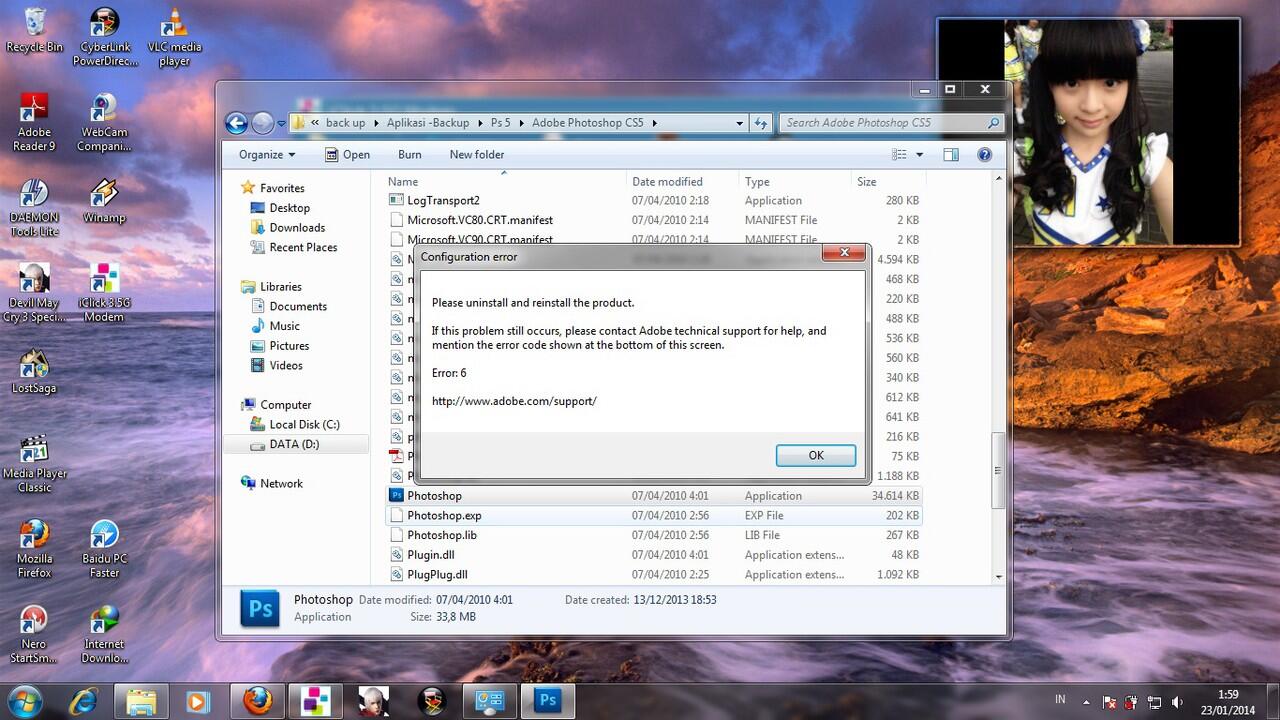
Task: Navigate to Aplikasi -Backup breadcrumb
Action: pyautogui.click(x=427, y=123)
